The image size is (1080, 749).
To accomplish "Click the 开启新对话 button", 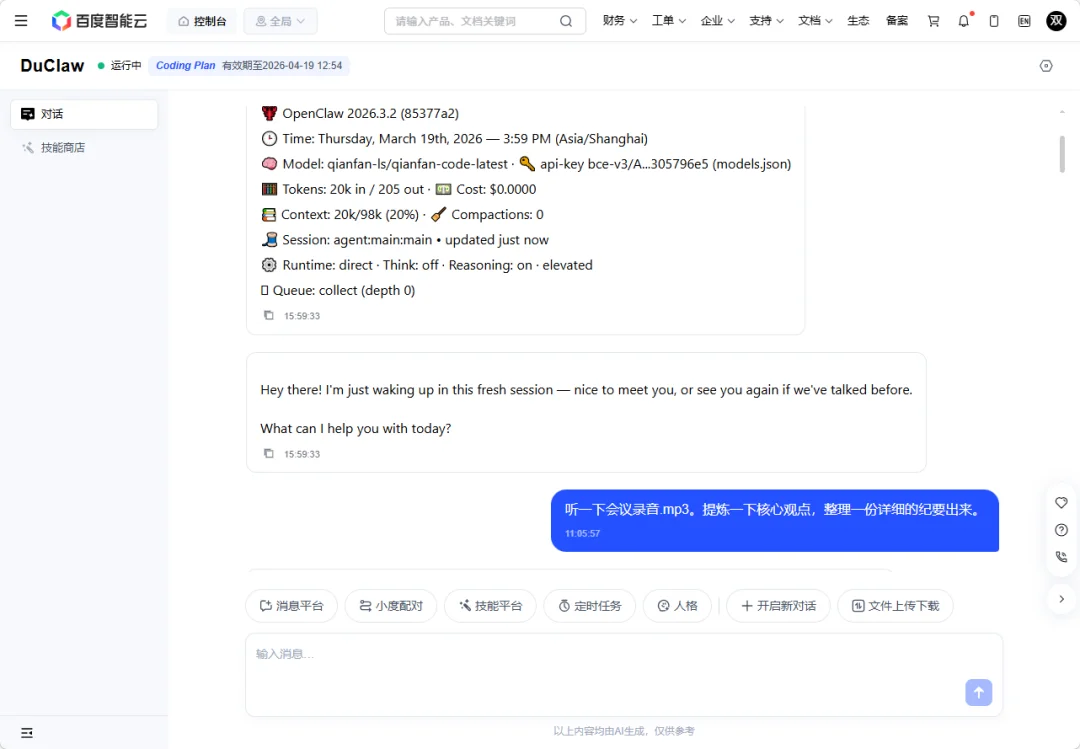I will coord(777,606).
